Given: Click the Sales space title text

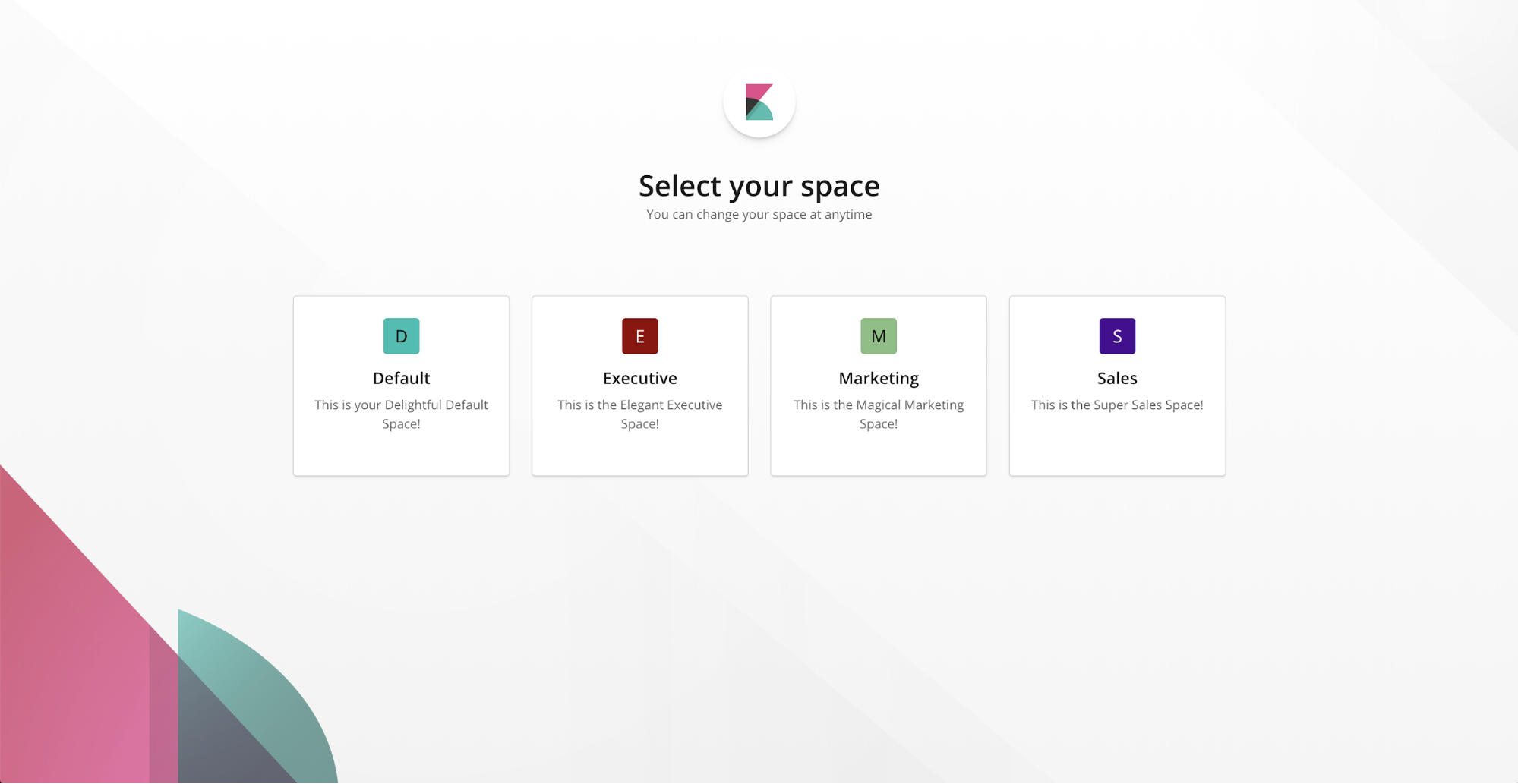Looking at the screenshot, I should [x=1116, y=377].
